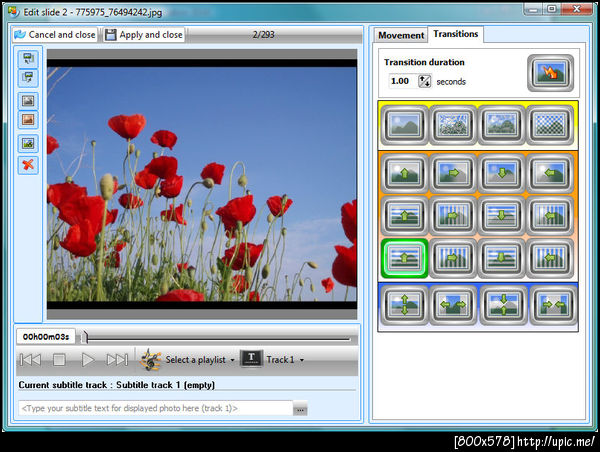
Task: Select striped down transition in third row
Action: 501,216
